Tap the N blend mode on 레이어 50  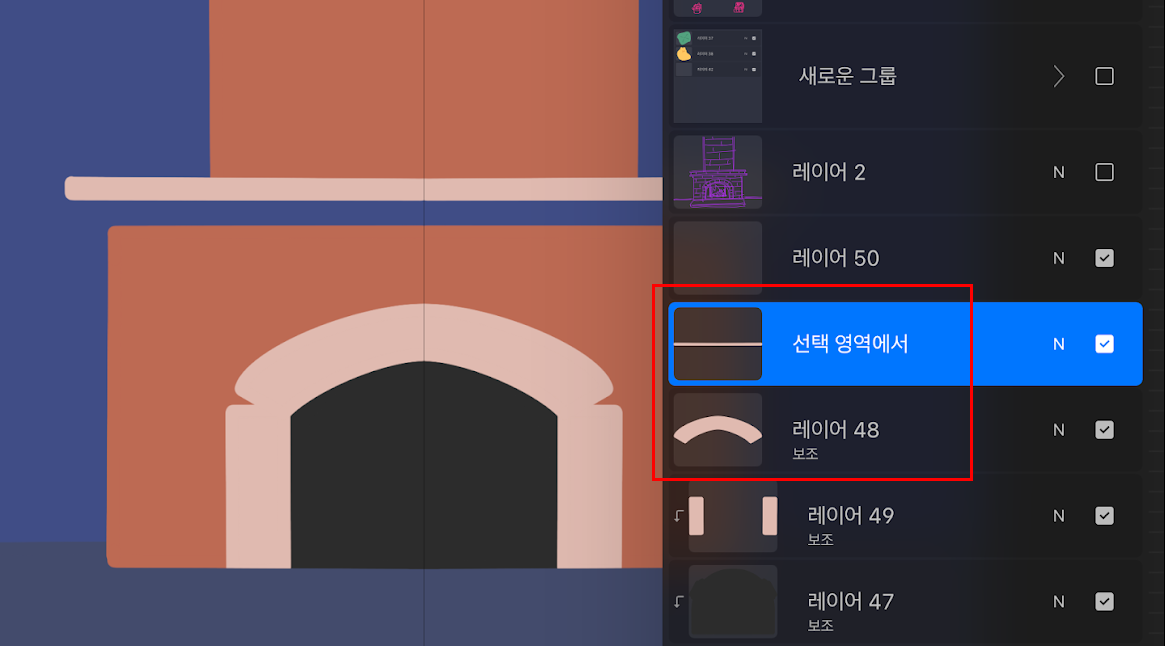point(1058,257)
